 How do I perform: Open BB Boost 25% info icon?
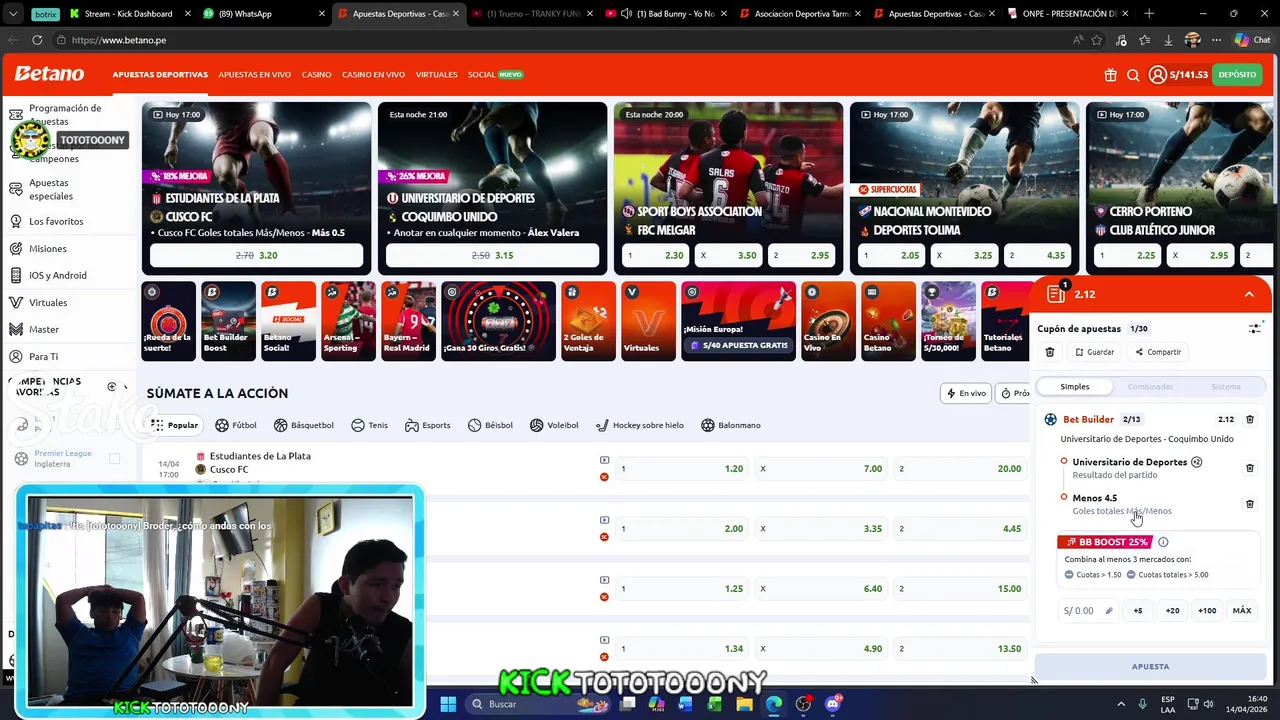click(x=1162, y=542)
